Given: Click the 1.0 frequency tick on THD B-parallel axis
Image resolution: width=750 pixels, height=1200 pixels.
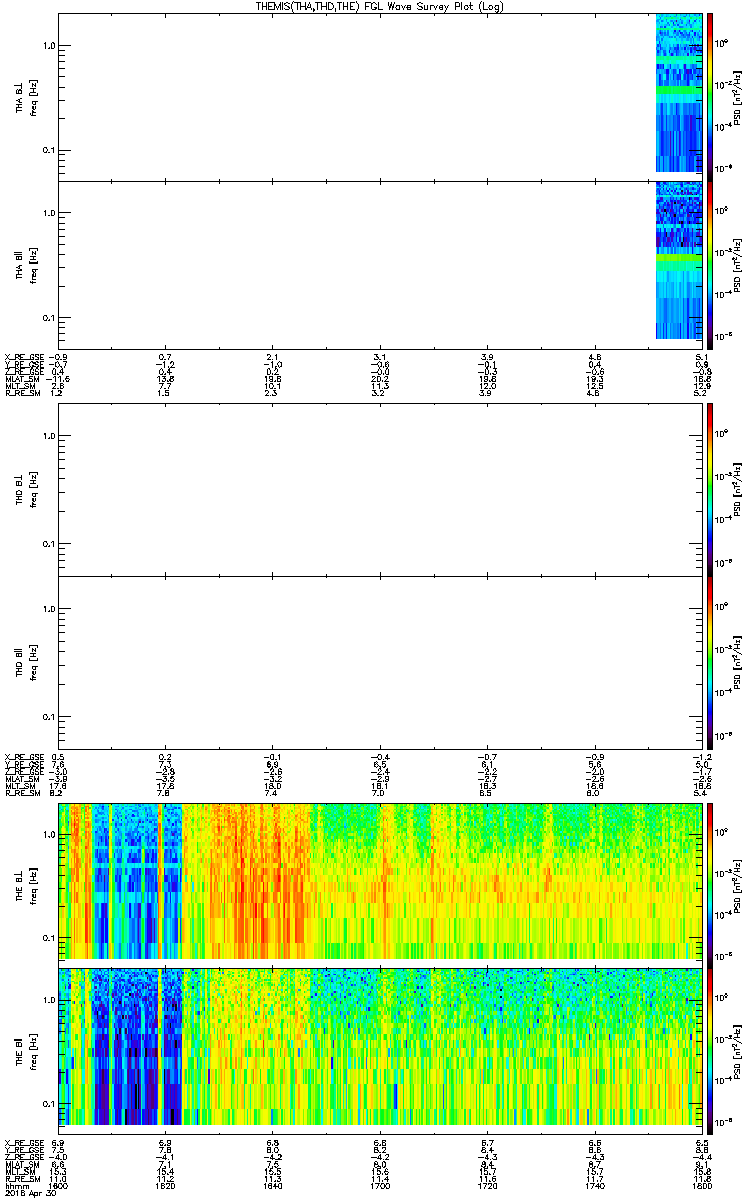Looking at the screenshot, I should (x=47, y=609).
